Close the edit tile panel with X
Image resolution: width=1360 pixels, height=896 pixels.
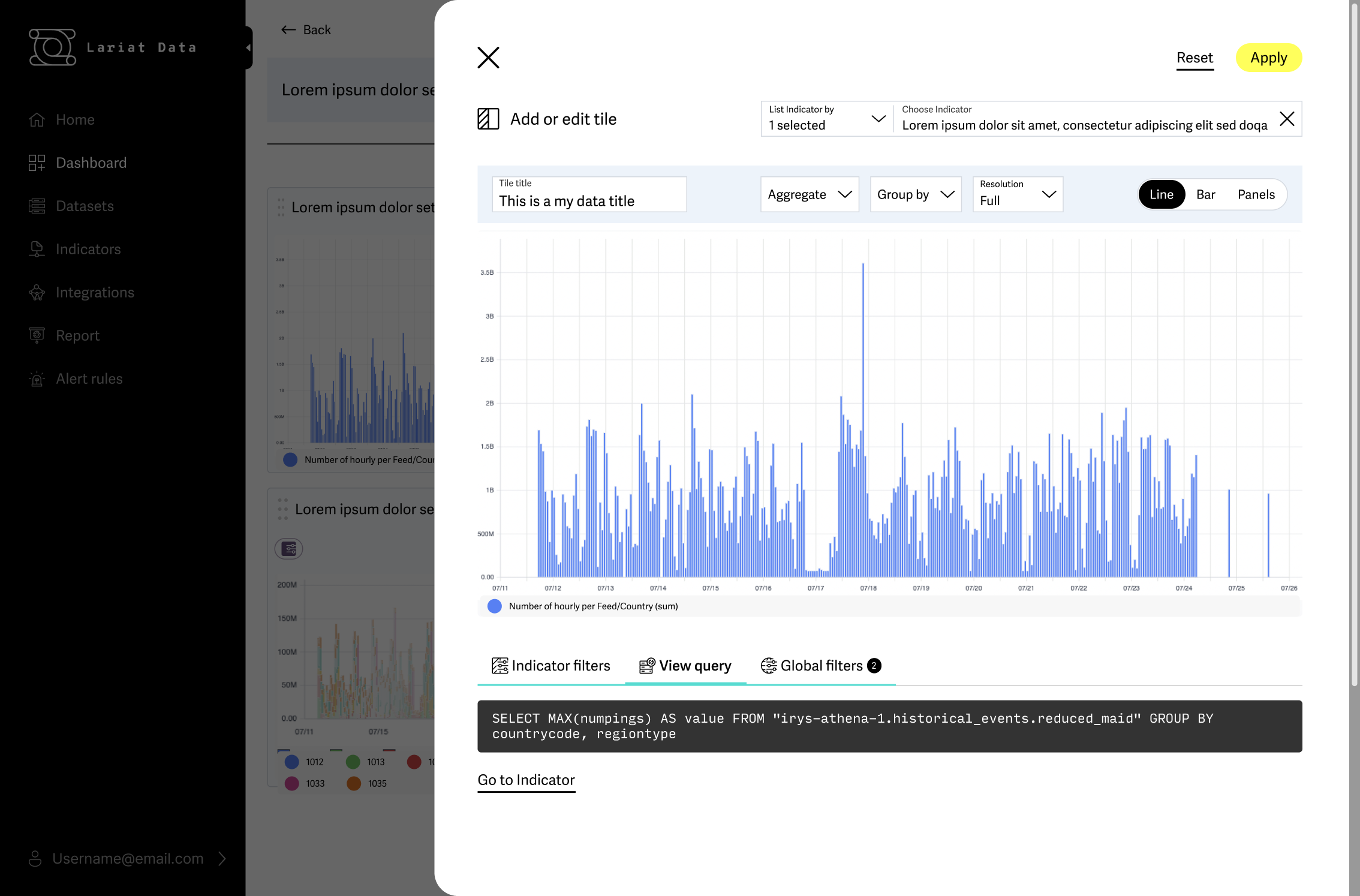(x=488, y=58)
